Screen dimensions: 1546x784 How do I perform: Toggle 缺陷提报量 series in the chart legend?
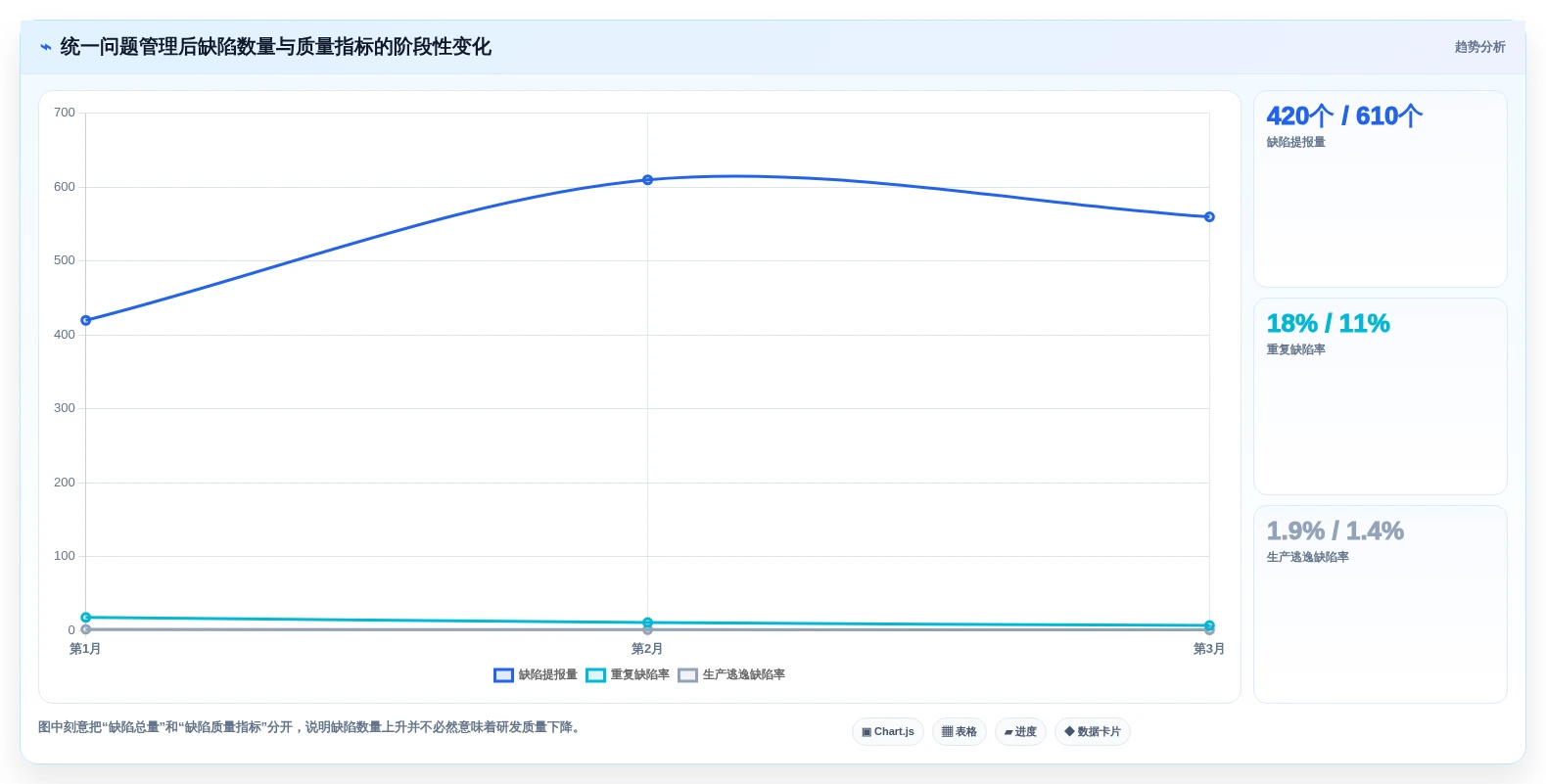pyautogui.click(x=536, y=674)
